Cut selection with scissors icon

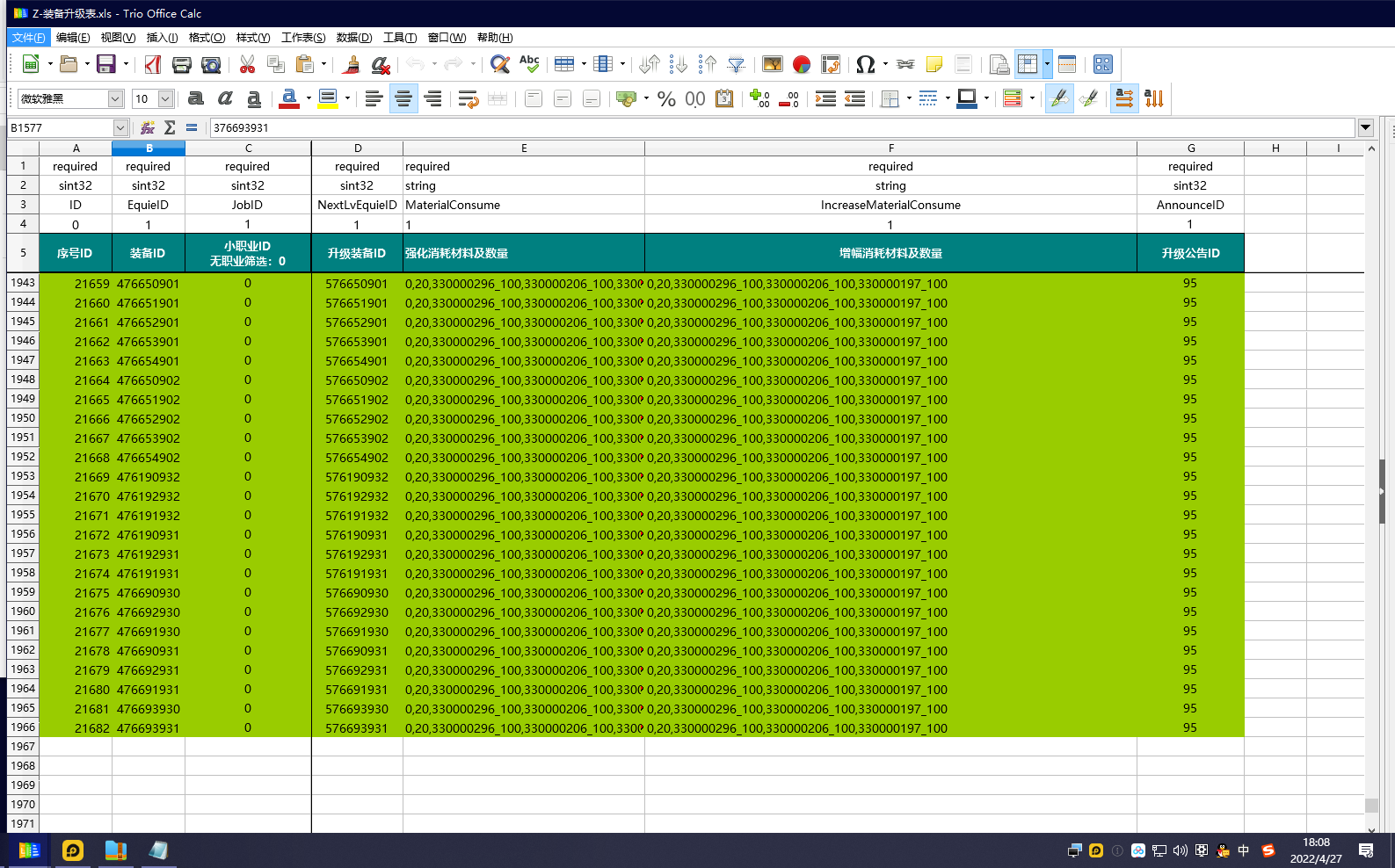click(x=247, y=64)
